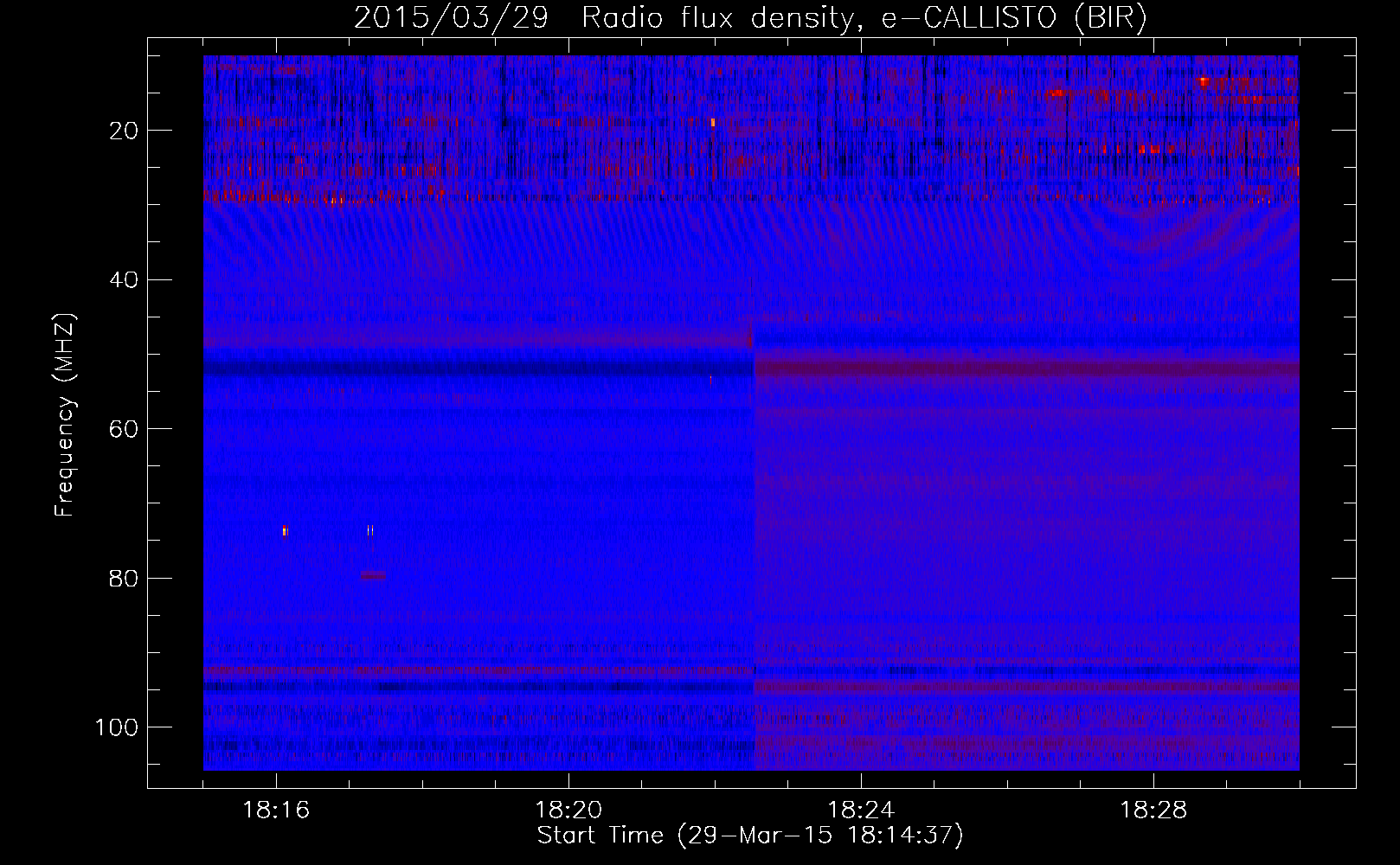Click the '100' frequency tick label

[x=117, y=727]
